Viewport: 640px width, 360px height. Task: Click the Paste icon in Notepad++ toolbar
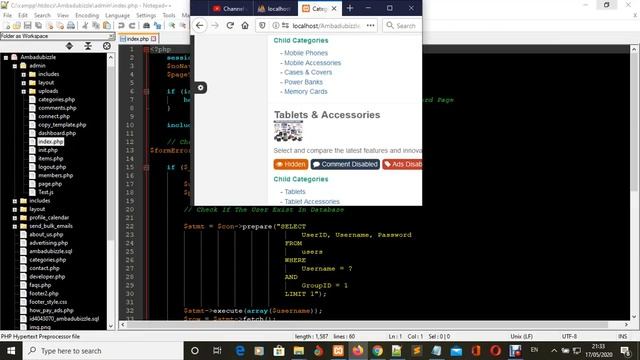[x=107, y=25]
